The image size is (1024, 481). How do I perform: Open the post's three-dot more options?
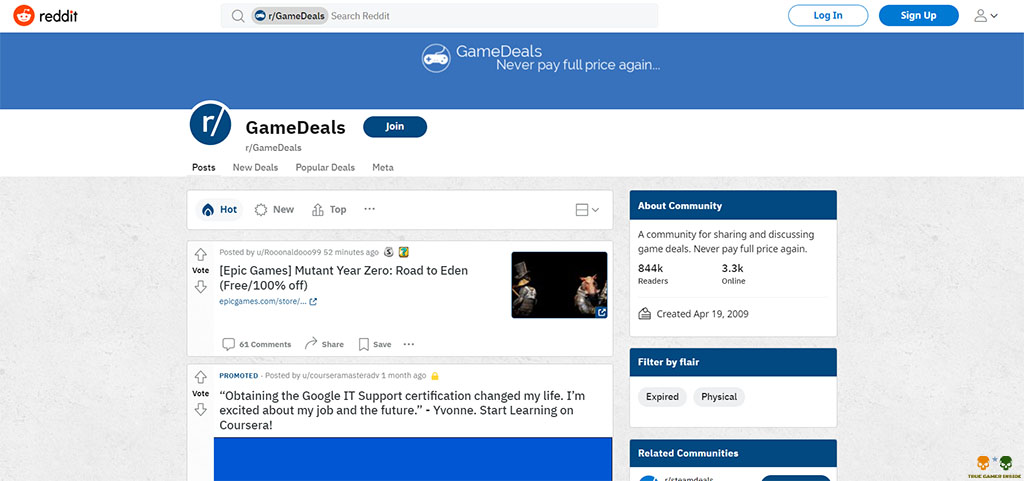pyautogui.click(x=409, y=344)
